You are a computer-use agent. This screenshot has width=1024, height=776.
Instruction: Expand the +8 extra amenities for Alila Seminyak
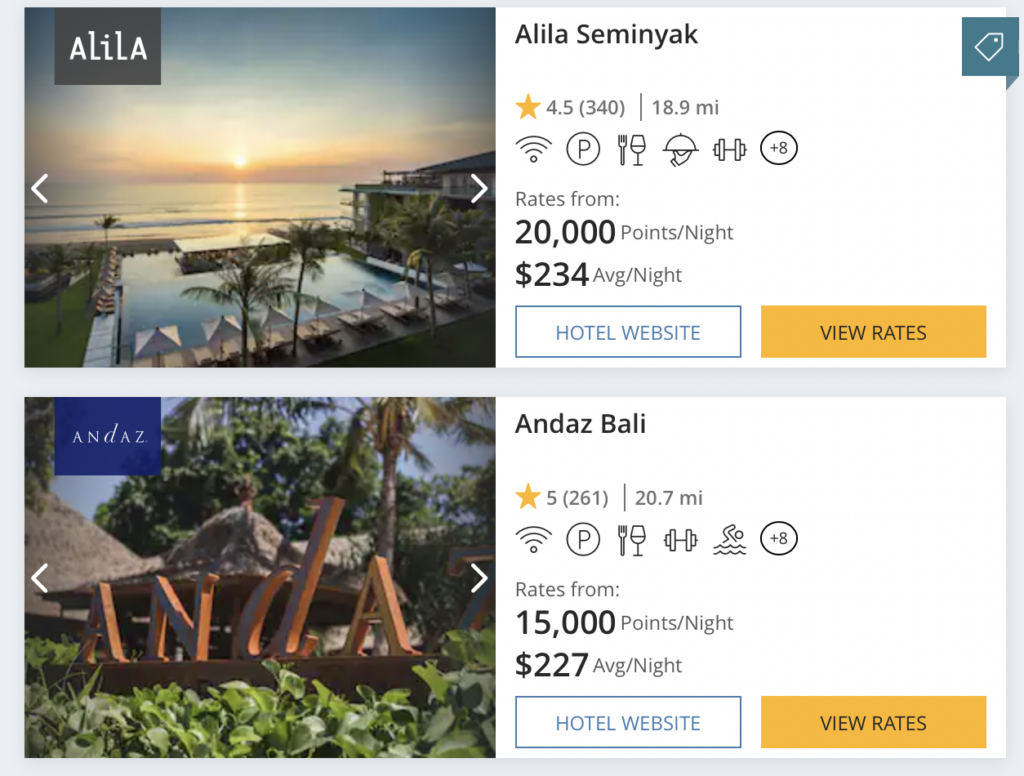click(778, 148)
